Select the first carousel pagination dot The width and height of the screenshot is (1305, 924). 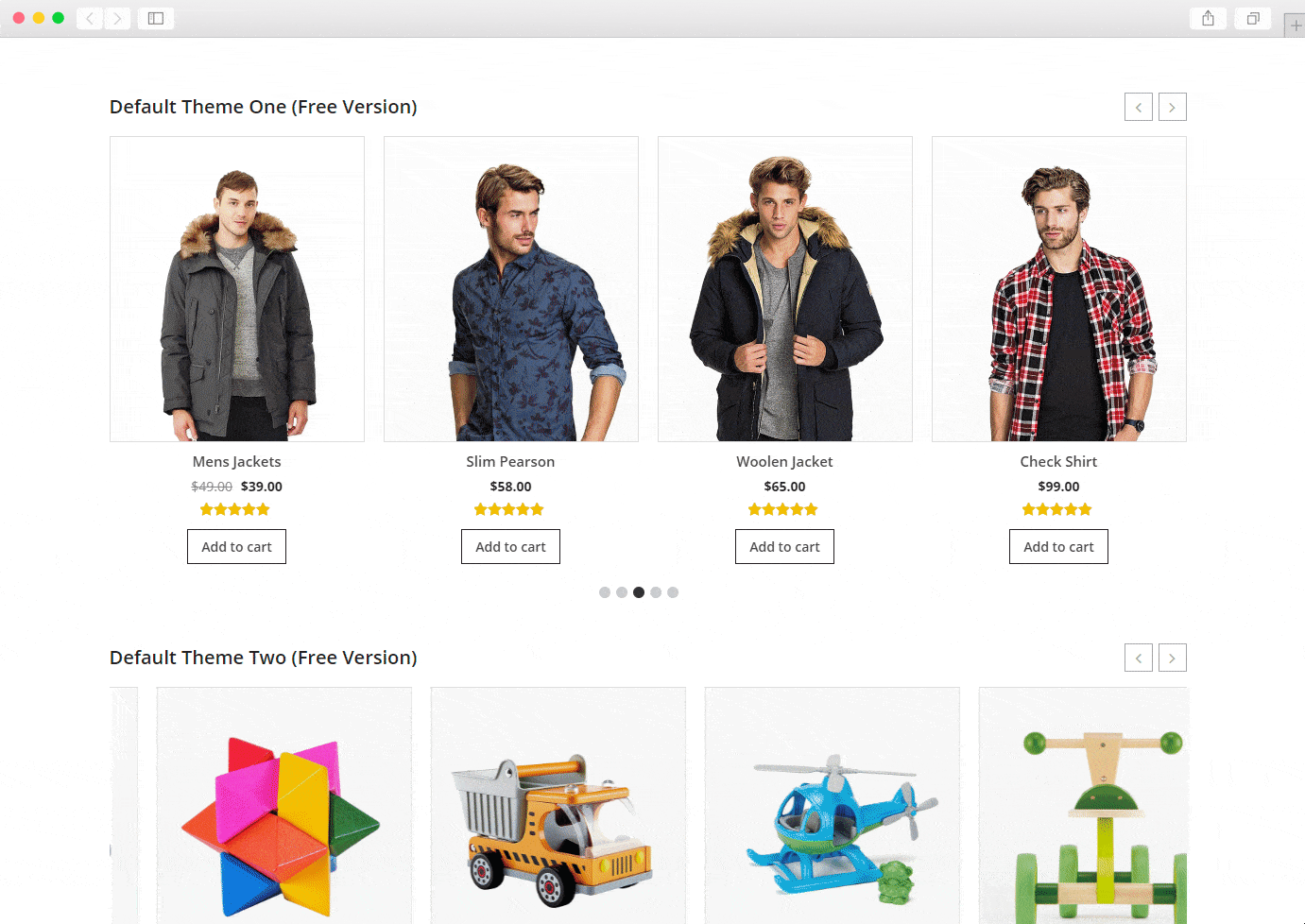tap(605, 592)
